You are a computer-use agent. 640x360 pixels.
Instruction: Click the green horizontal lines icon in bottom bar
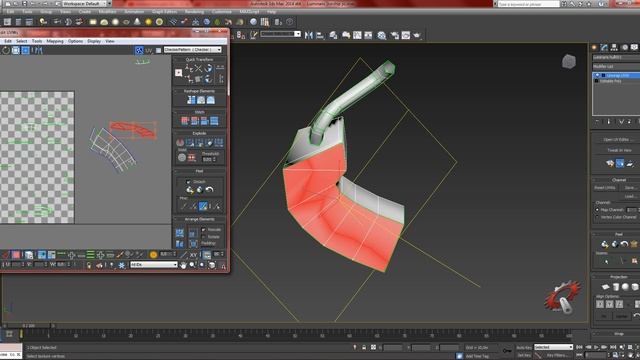(x=91, y=255)
